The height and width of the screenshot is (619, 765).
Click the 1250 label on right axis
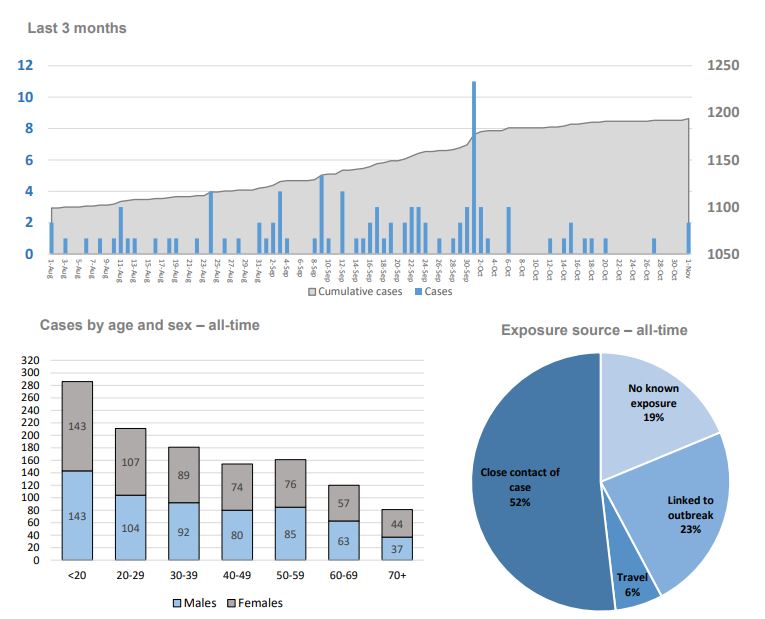click(725, 66)
